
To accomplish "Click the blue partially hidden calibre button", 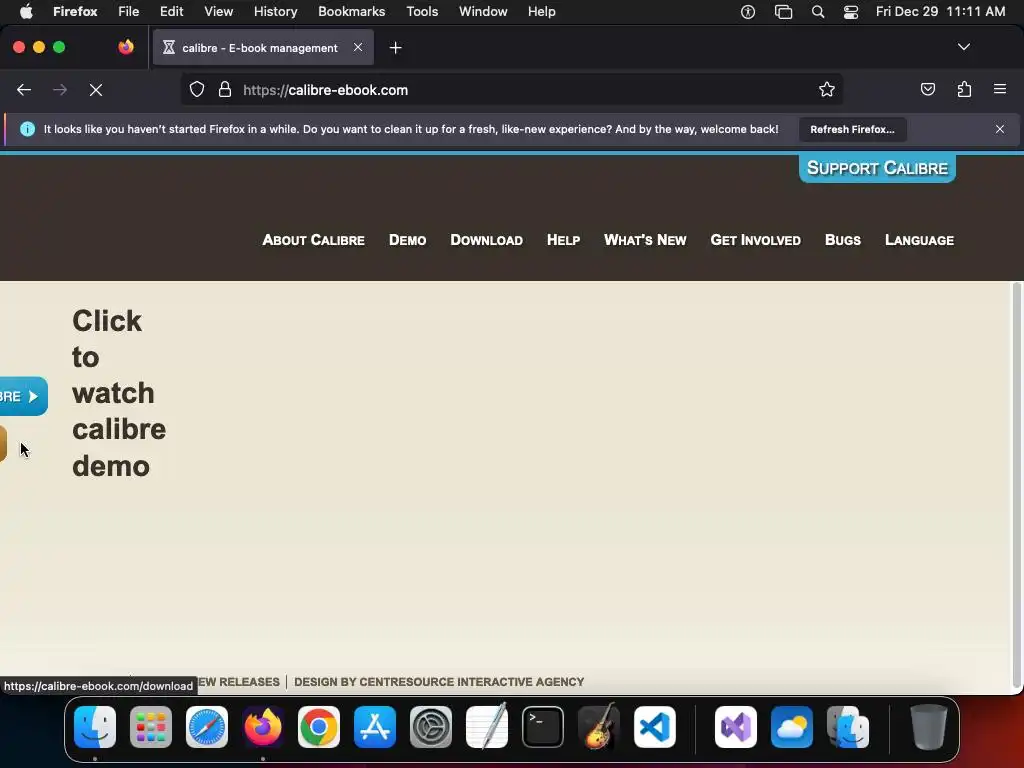I will 24,396.
